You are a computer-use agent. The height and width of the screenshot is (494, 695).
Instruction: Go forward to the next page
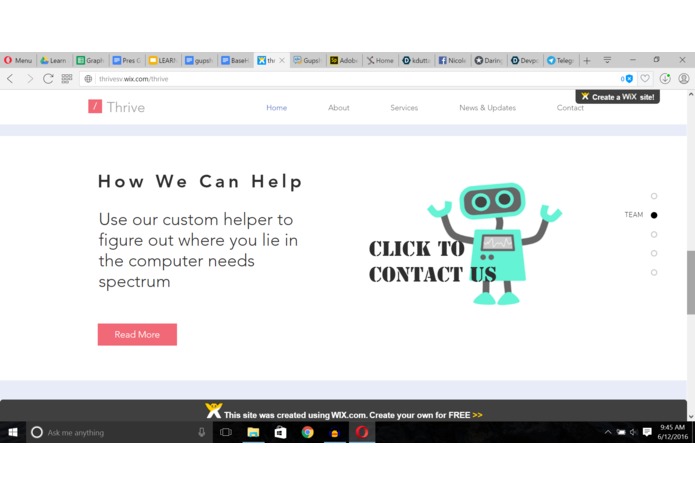tap(30, 79)
